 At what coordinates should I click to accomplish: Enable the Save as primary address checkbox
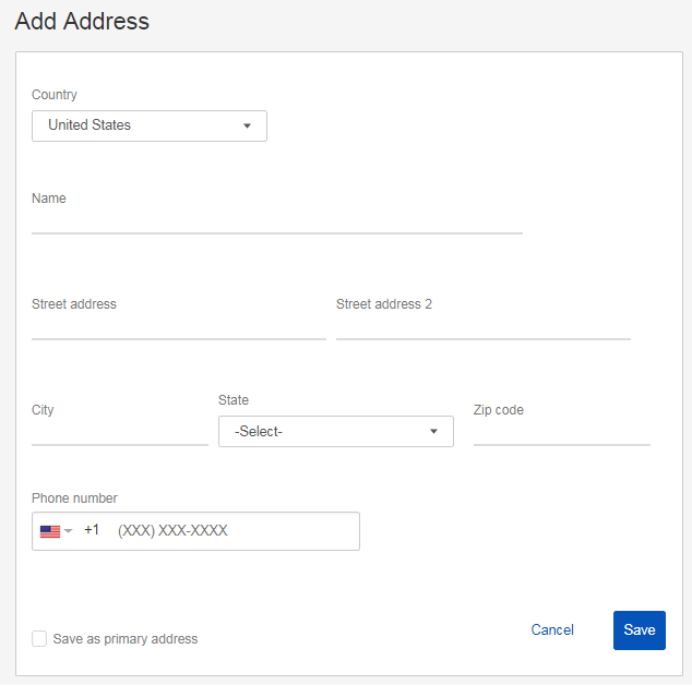coord(39,639)
